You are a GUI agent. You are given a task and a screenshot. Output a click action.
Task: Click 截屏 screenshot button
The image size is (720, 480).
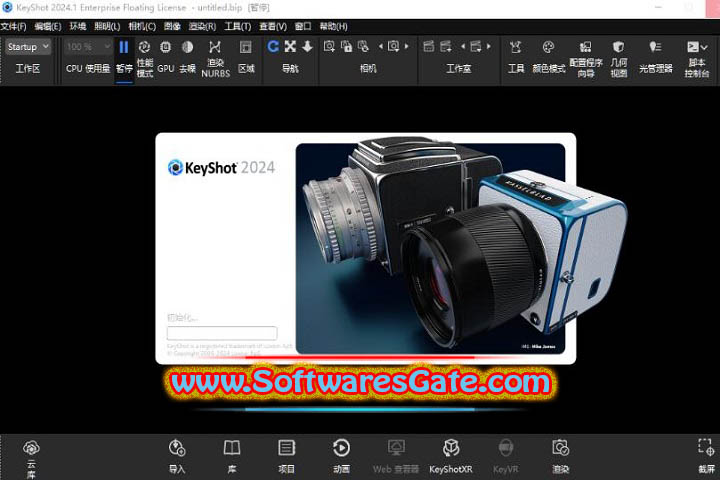(706, 457)
